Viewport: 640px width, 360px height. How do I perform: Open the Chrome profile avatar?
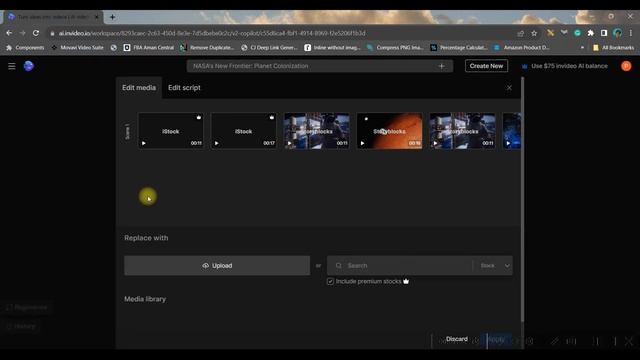[618, 33]
